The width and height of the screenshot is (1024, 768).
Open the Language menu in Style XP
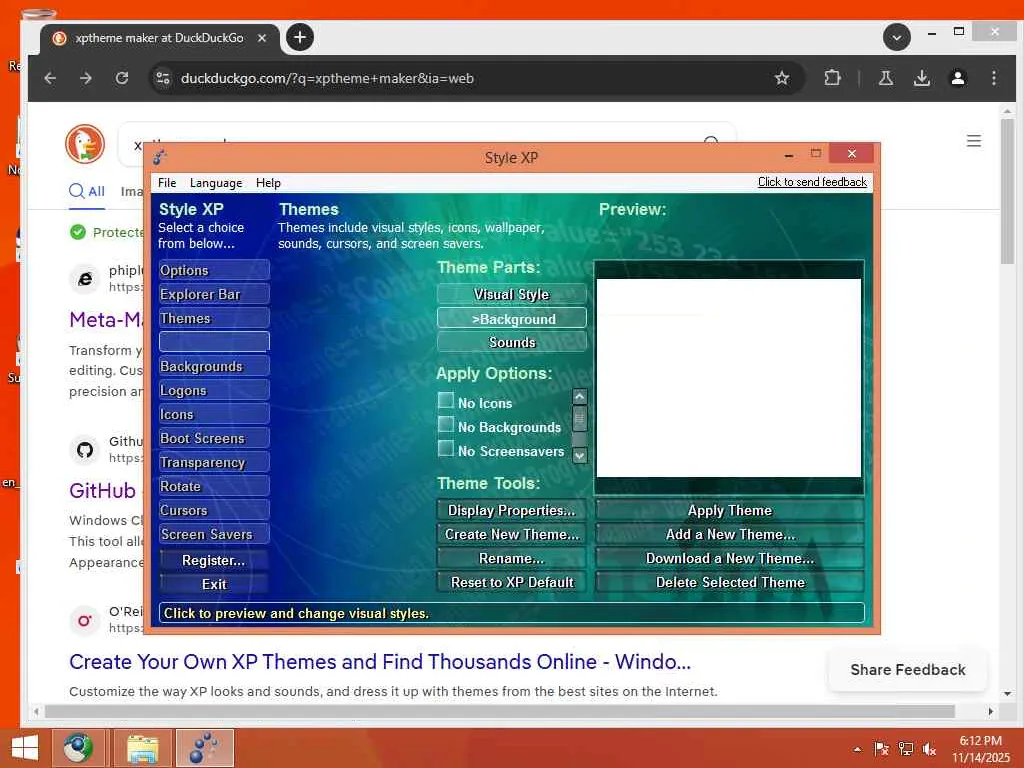click(x=216, y=183)
